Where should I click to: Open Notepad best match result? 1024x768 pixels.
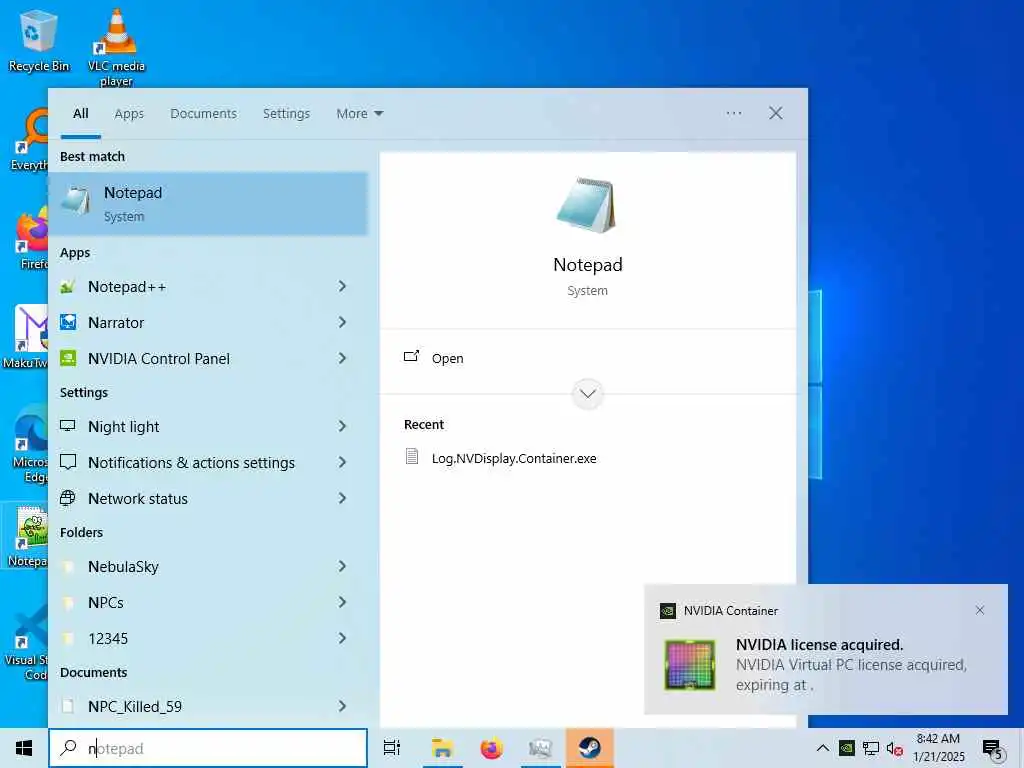click(x=208, y=203)
